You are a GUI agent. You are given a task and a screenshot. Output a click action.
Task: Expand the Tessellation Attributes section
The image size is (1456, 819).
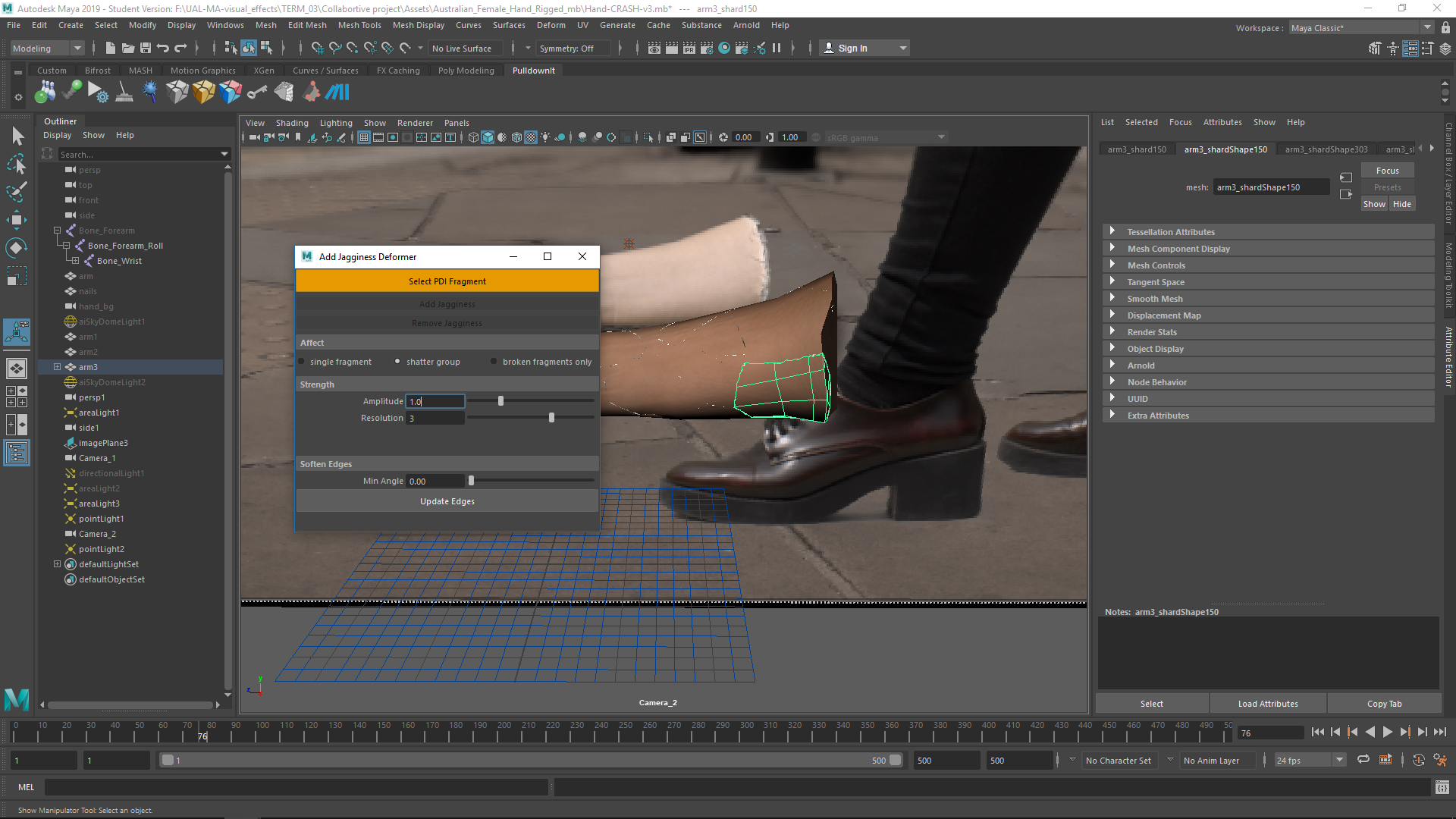1112,231
